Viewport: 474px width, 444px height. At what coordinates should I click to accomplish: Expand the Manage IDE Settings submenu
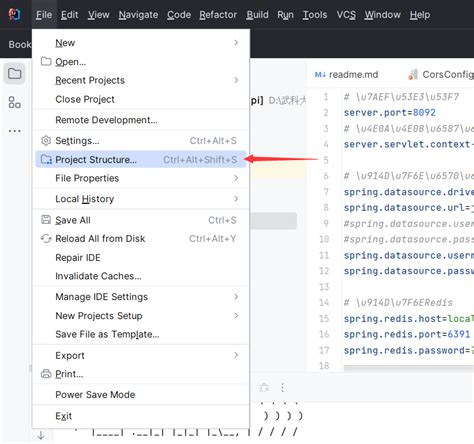click(x=141, y=297)
